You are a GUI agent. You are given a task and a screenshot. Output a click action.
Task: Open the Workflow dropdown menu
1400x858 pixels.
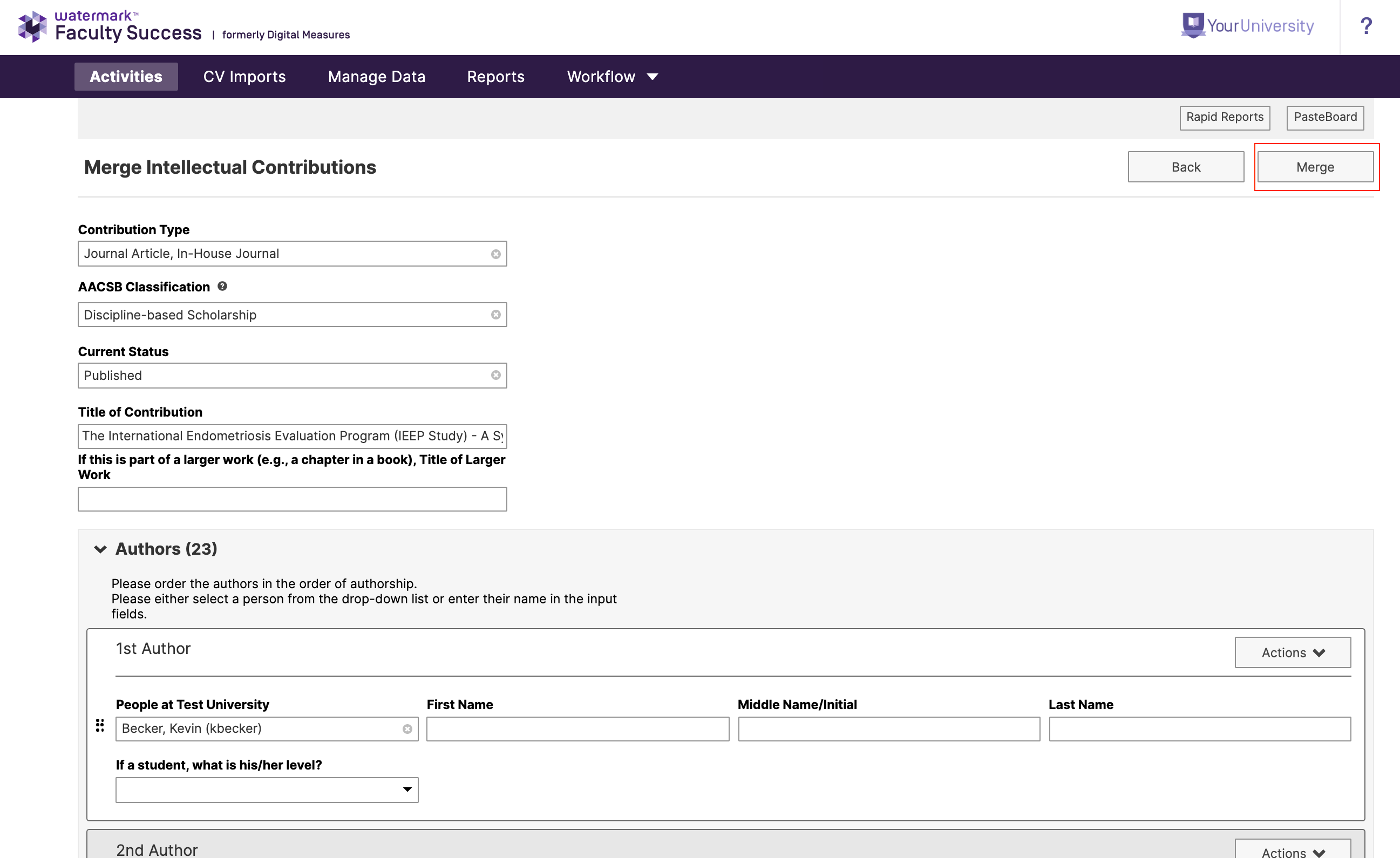point(613,77)
